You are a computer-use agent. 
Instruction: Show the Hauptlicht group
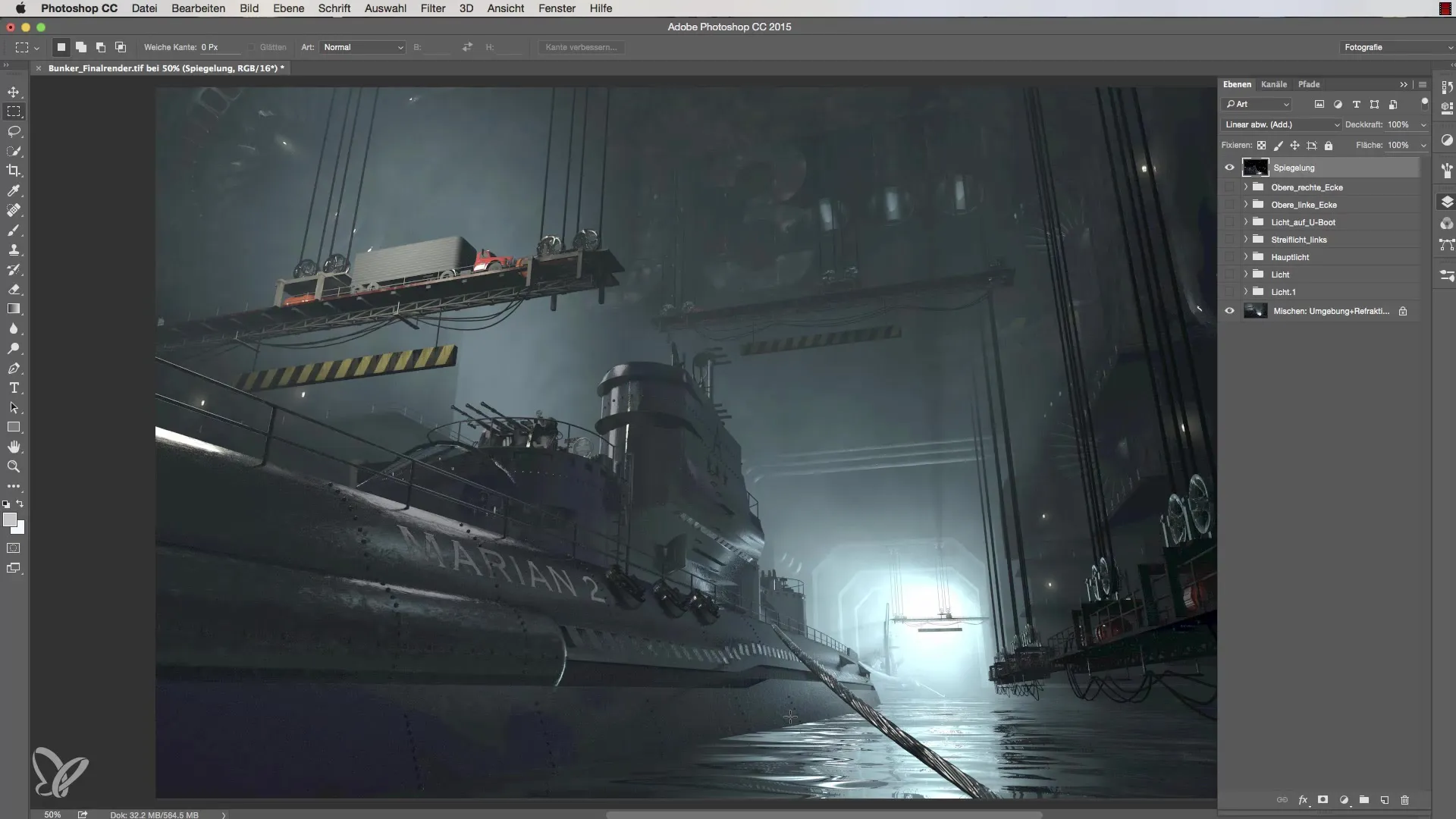pos(1229,257)
